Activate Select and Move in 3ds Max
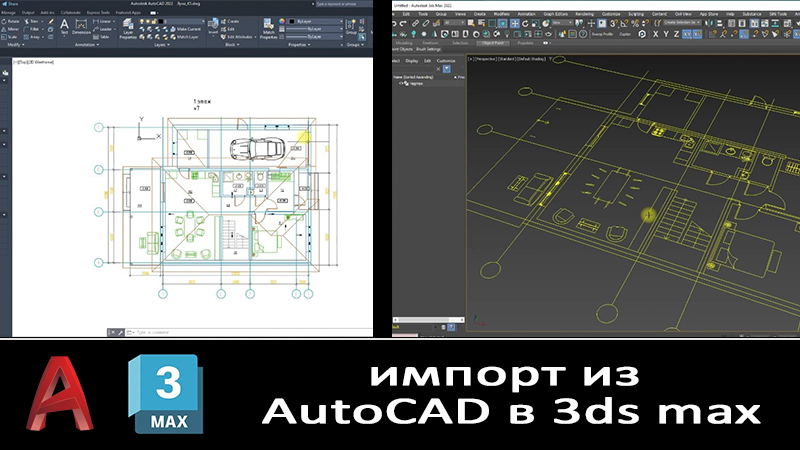 [515, 23]
